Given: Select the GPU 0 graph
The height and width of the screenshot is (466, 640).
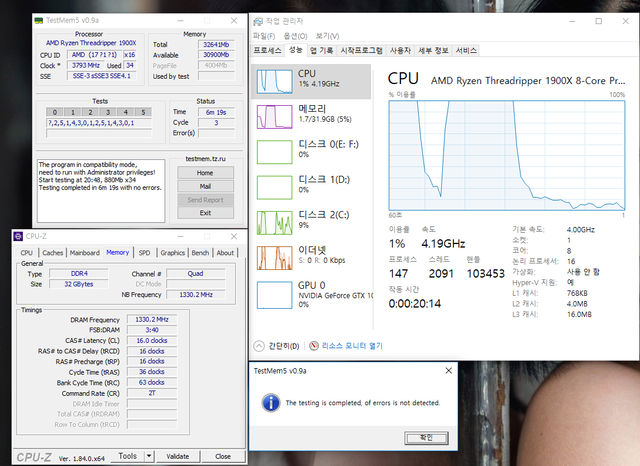Looking at the screenshot, I should (x=274, y=295).
